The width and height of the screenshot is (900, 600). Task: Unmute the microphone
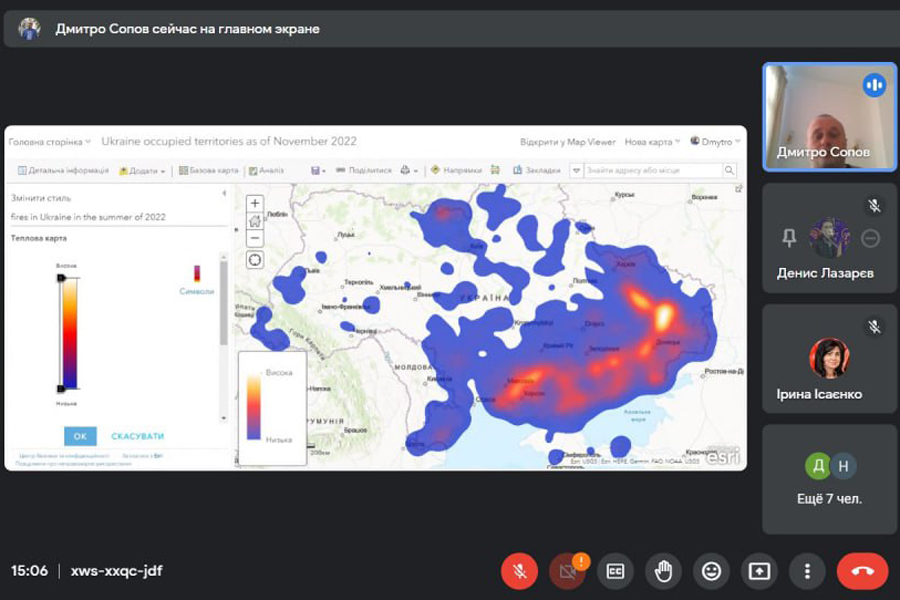pyautogui.click(x=519, y=571)
